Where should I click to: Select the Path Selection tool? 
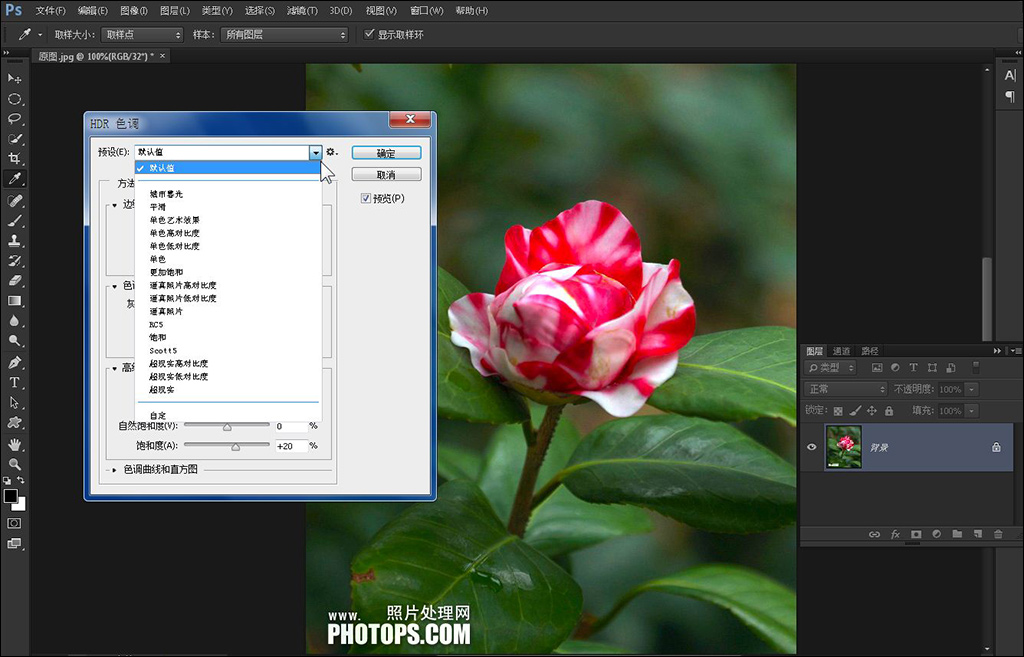click(14, 403)
